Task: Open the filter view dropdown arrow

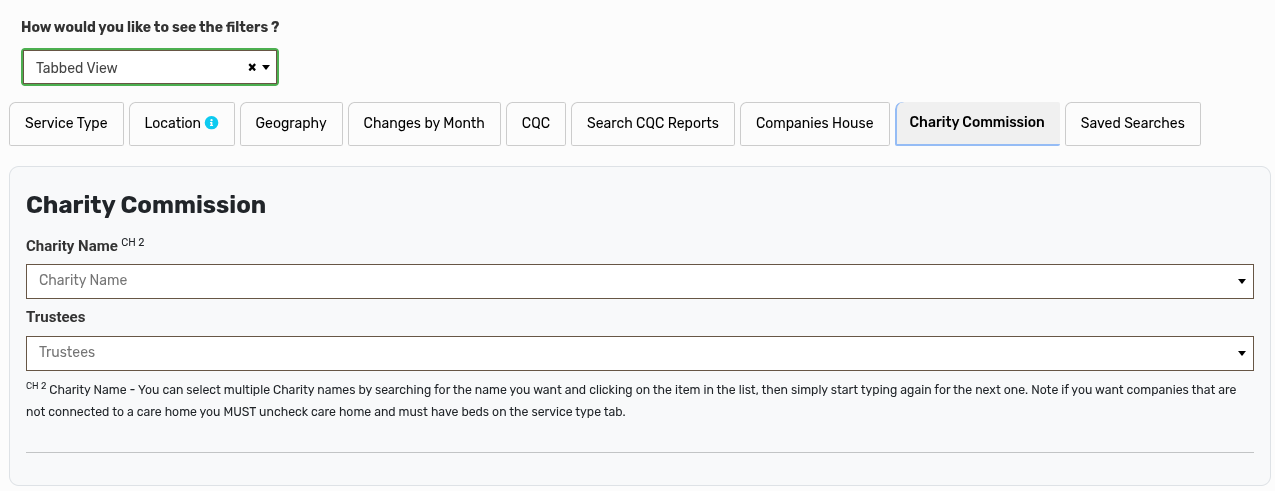Action: 266,68
